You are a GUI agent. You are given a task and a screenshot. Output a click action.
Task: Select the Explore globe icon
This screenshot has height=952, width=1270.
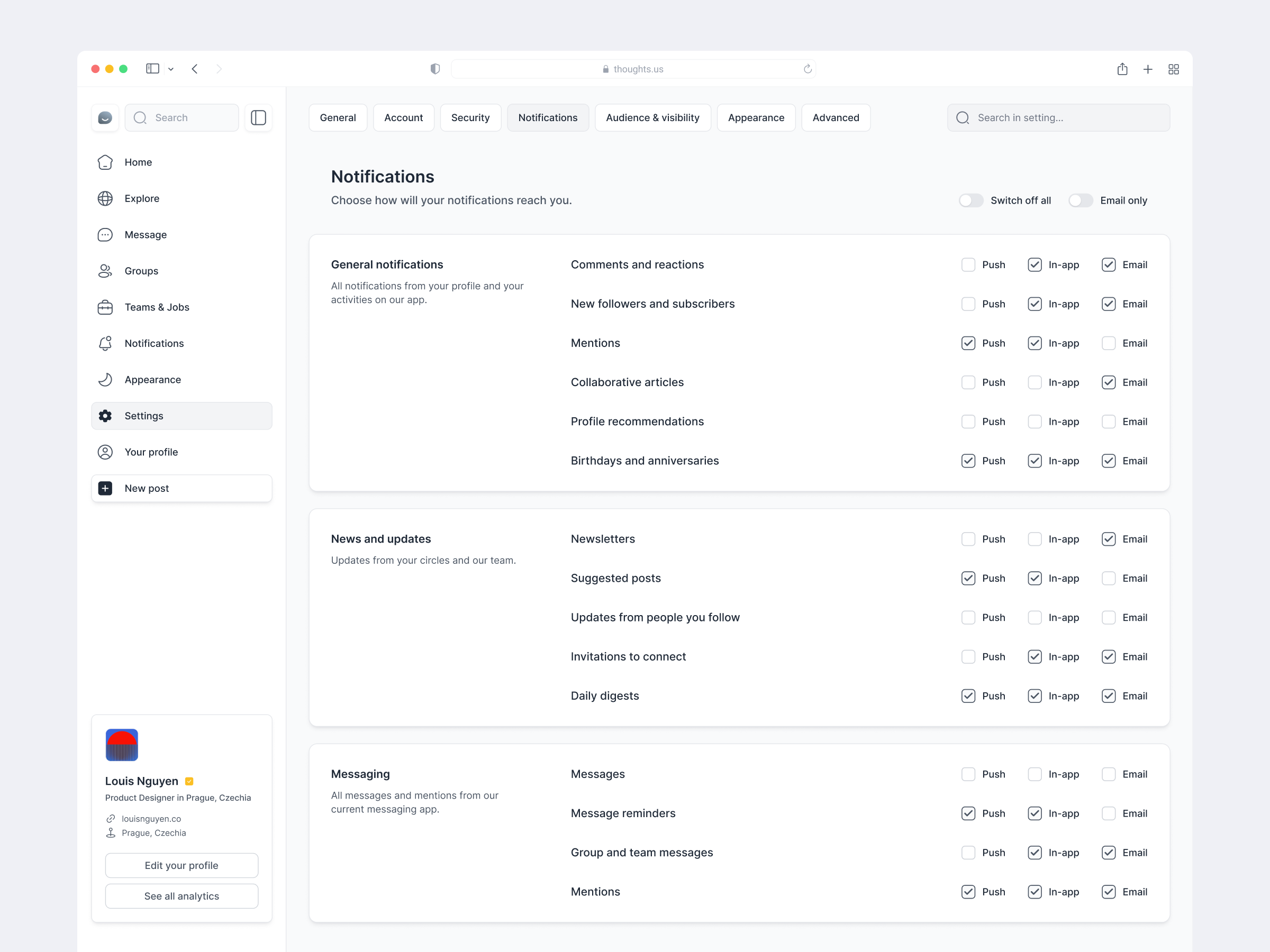[x=106, y=198]
